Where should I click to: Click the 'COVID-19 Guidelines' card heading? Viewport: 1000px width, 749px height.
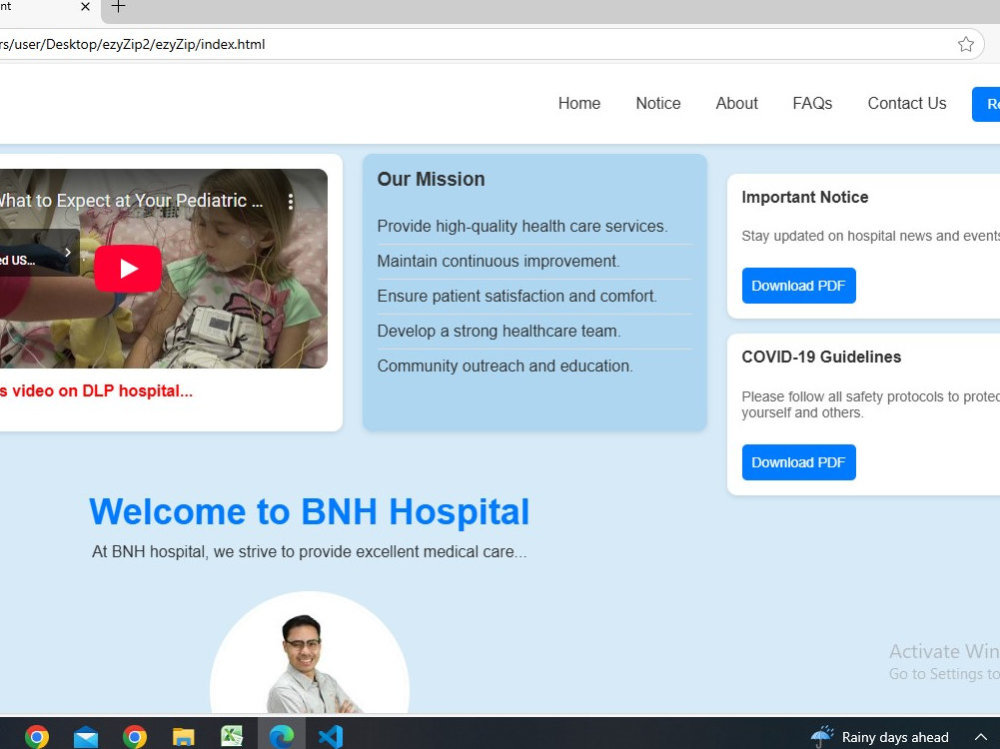point(821,357)
